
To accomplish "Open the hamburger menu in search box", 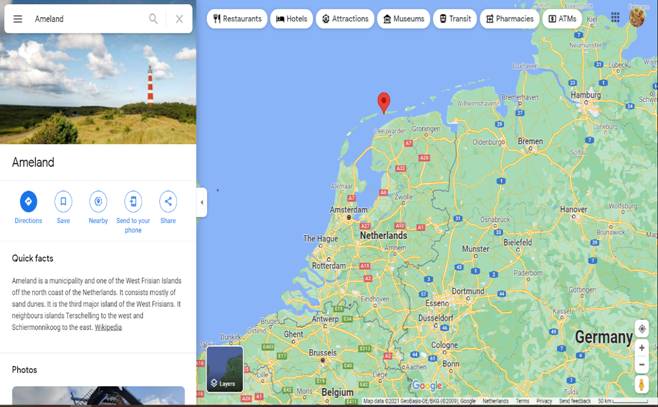I will [x=17, y=18].
